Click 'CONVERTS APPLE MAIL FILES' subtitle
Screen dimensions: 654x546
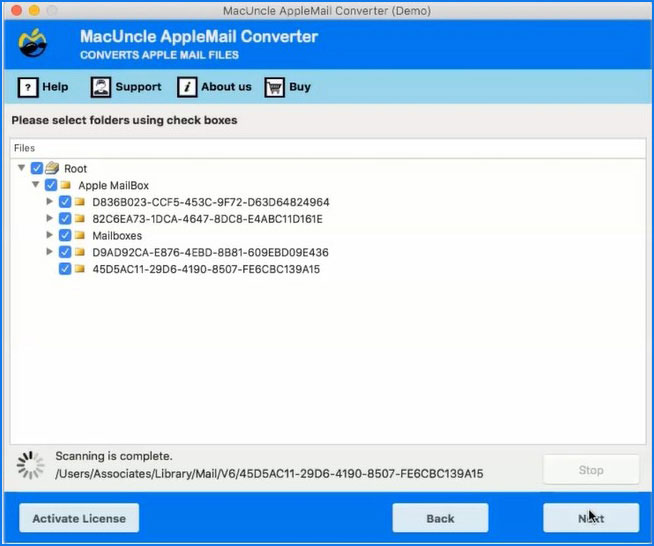point(159,55)
